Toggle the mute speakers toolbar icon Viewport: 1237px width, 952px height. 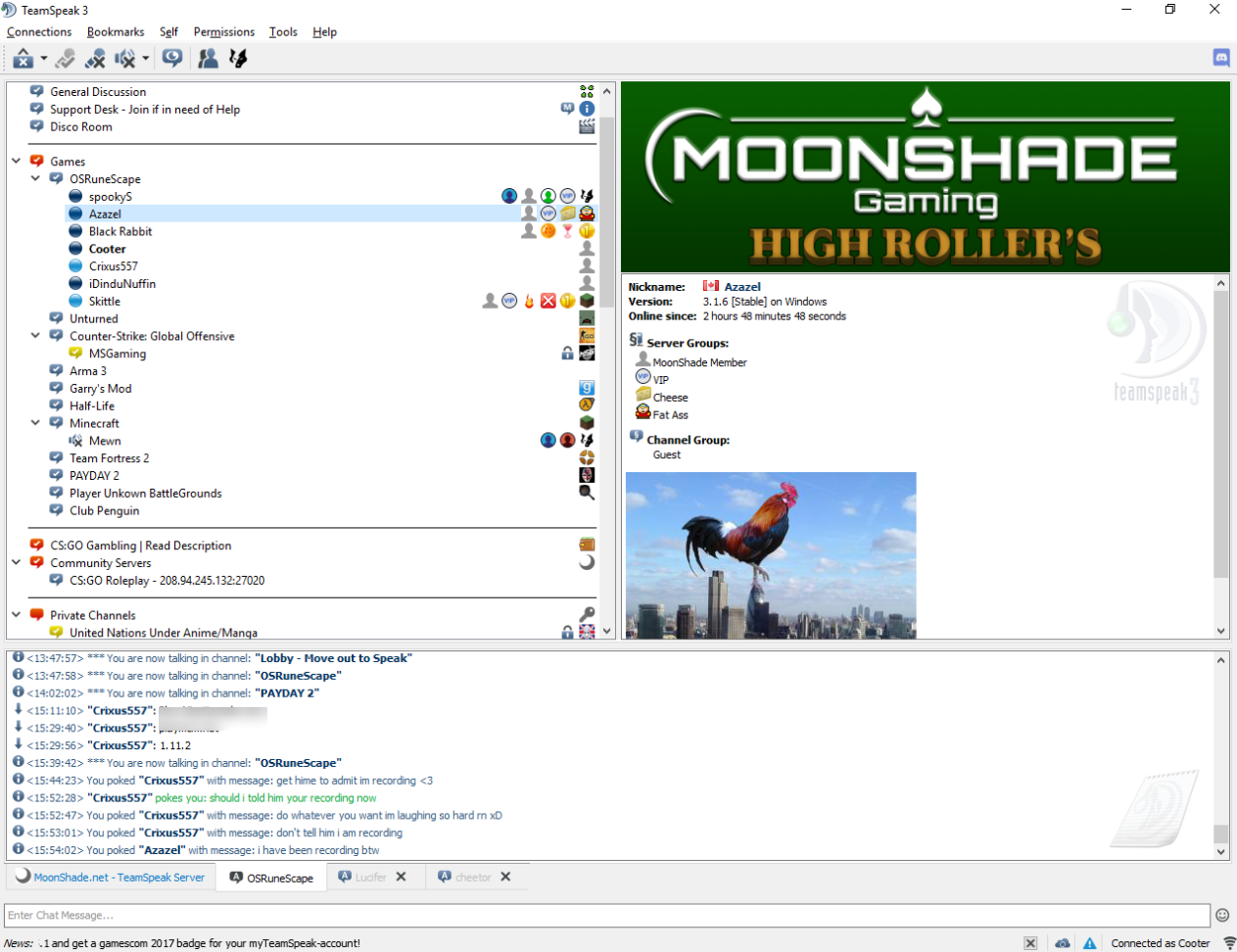pos(125,59)
